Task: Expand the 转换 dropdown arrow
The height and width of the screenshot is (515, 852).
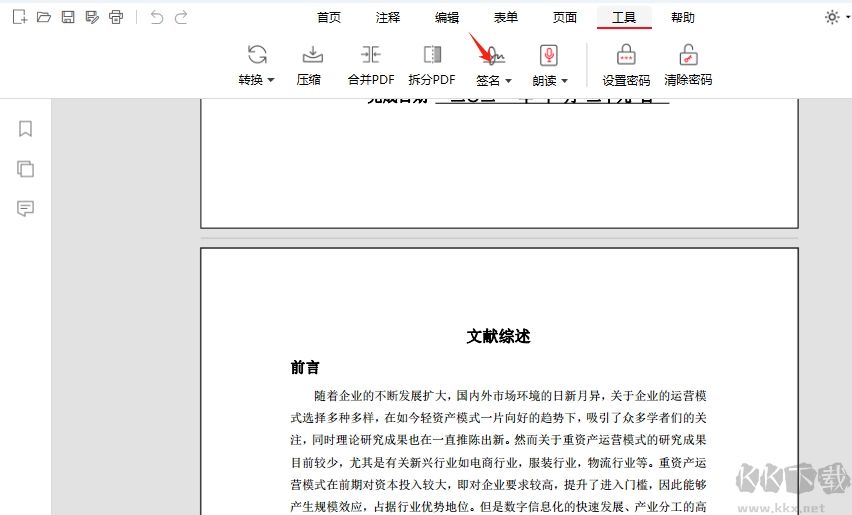Action: click(271, 80)
